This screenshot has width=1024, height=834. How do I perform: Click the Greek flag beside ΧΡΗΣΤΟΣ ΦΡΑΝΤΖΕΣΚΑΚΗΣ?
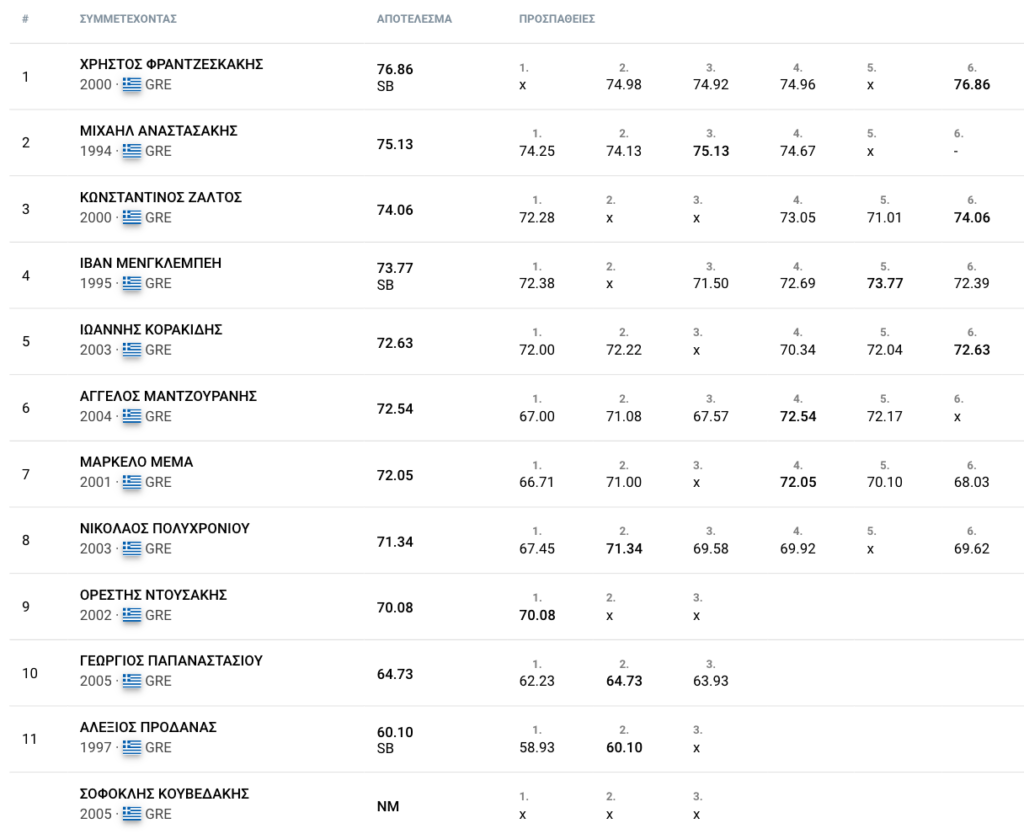(x=132, y=85)
